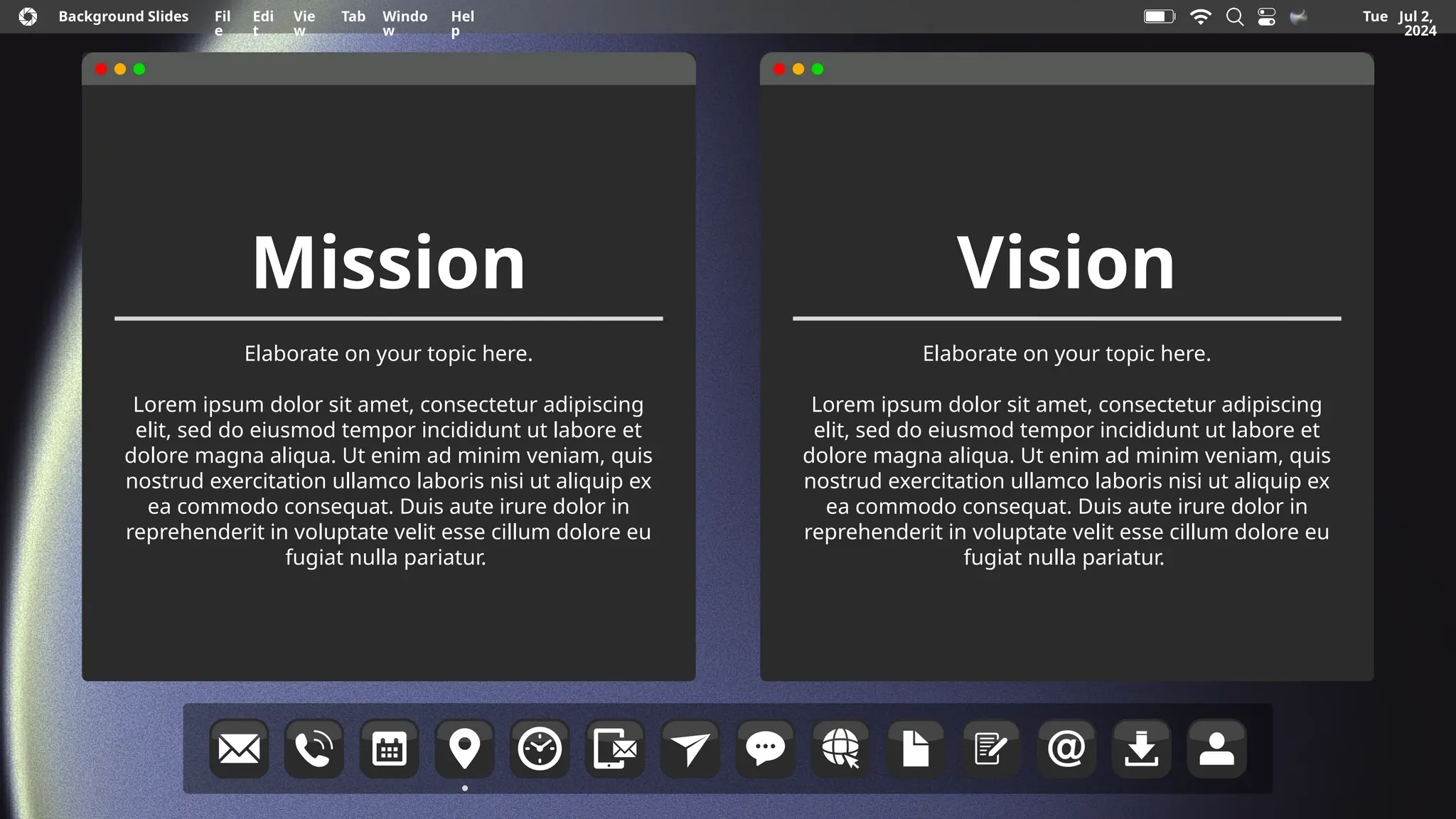The height and width of the screenshot is (819, 1456).
Task: Click the location pin dock icon
Action: point(464,749)
